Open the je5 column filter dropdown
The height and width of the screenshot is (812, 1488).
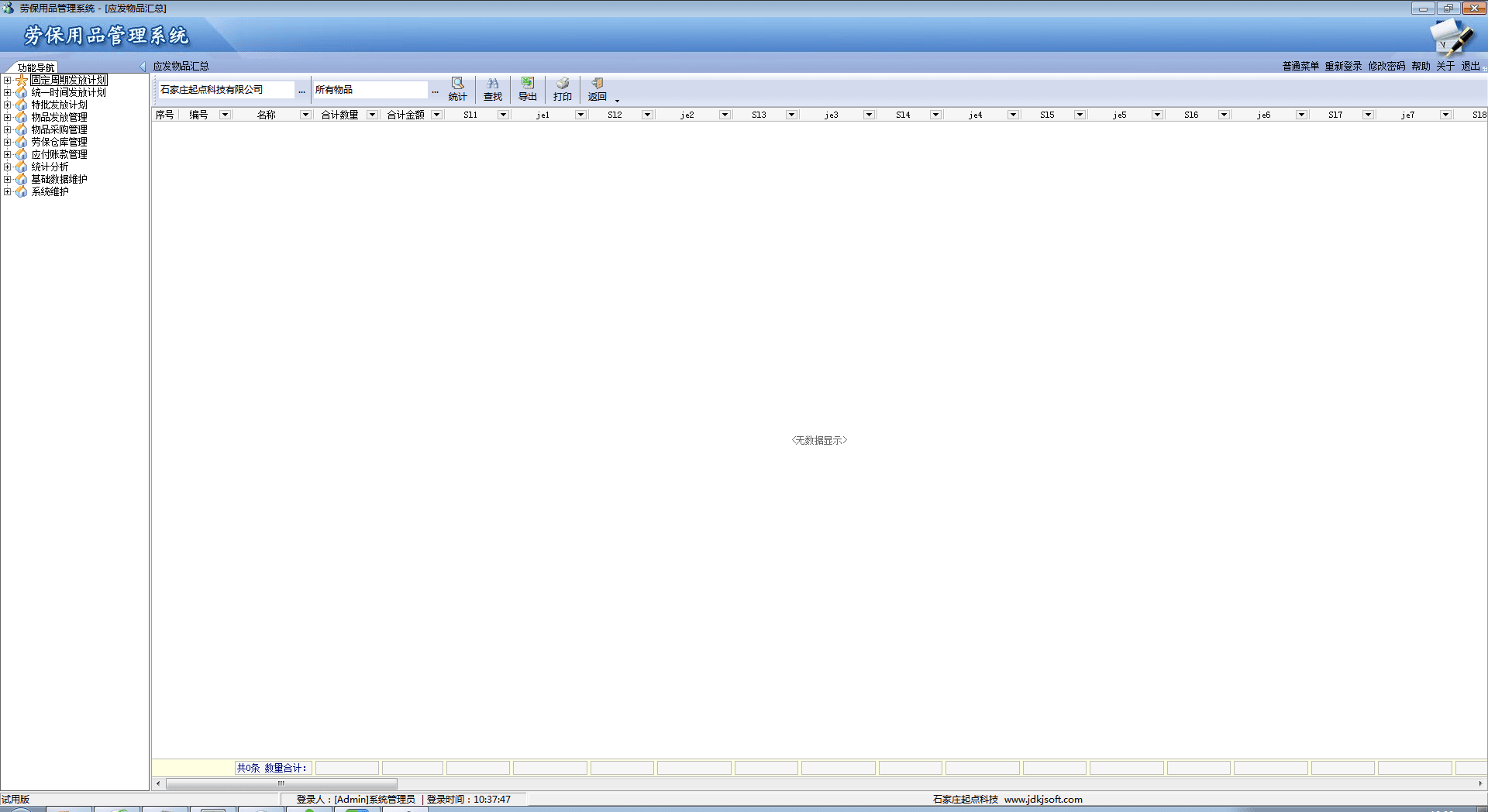click(1157, 115)
